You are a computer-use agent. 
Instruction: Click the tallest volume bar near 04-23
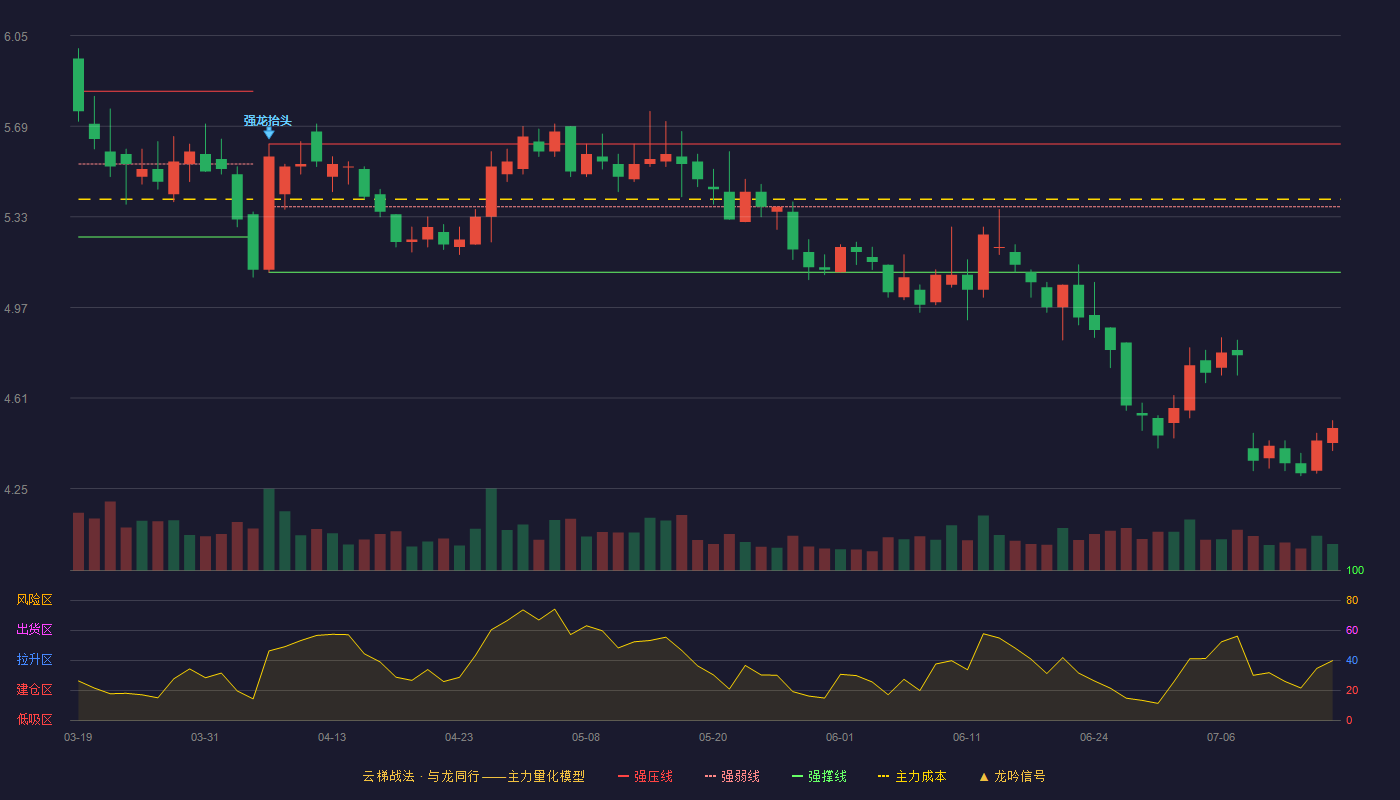(x=491, y=529)
